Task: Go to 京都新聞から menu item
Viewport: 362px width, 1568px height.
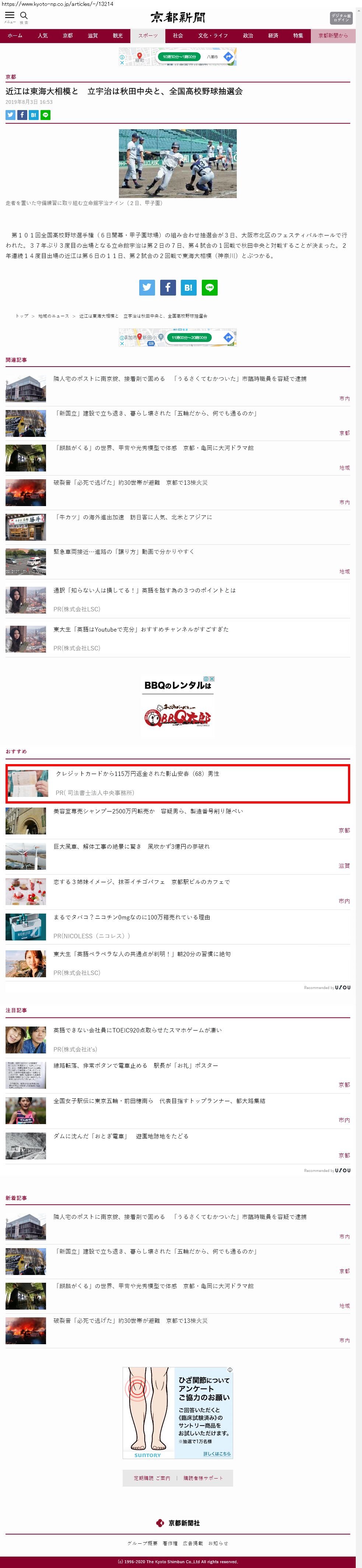Action: pos(333,35)
